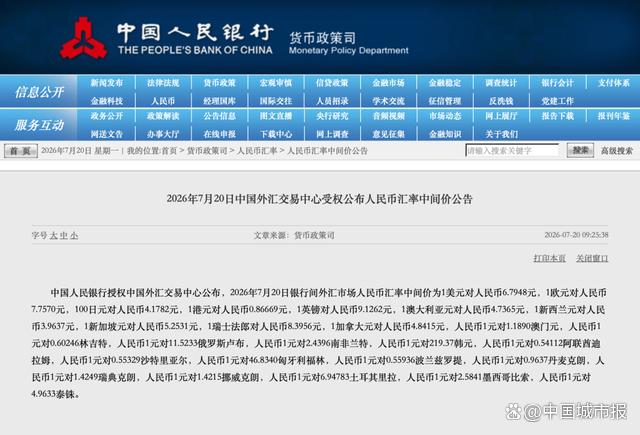The height and width of the screenshot is (435, 640).
Task: Open the 学术交流 section
Action: 389,101
